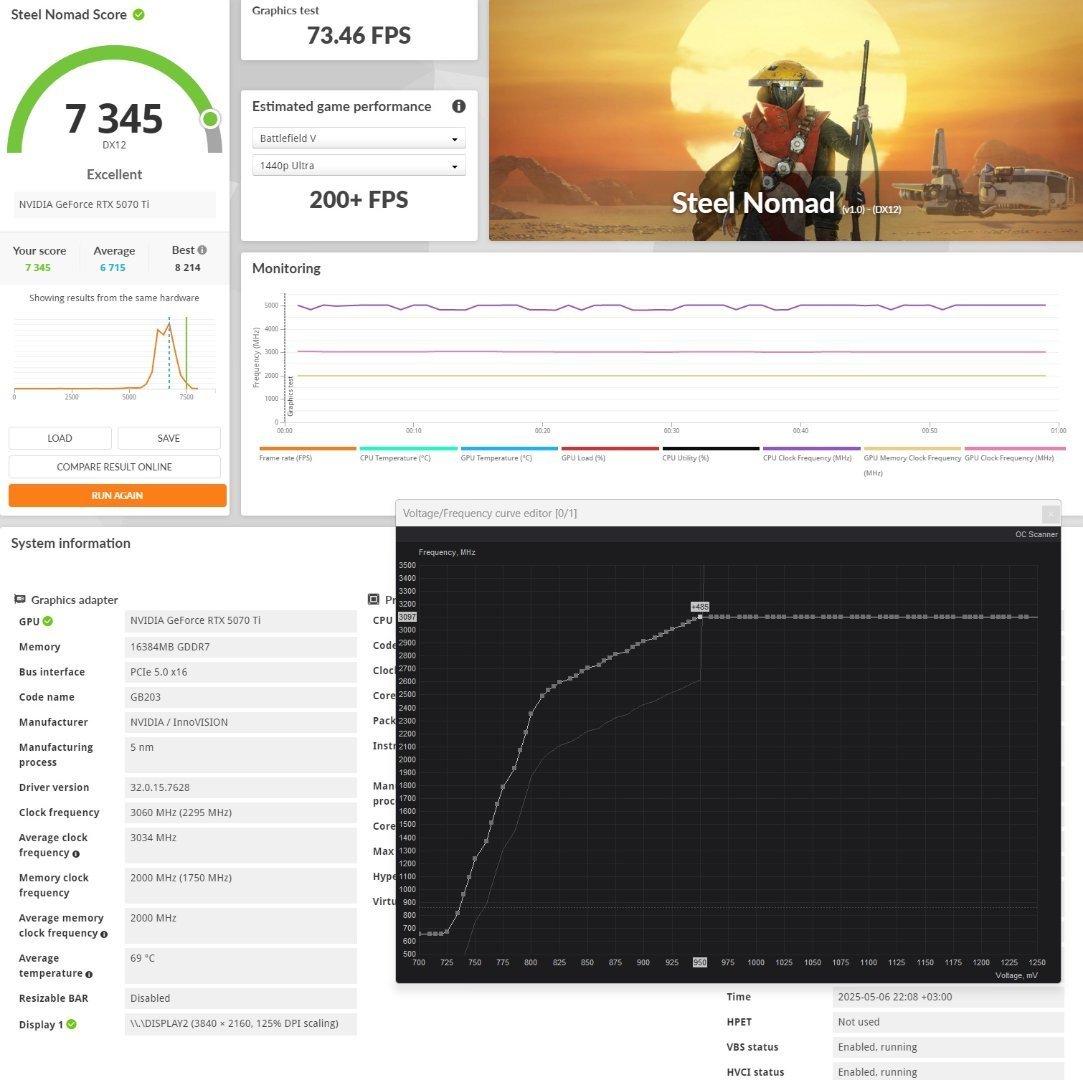Click the DISPLAY2 3840 × 2160 value
The image size is (1083, 1080).
(240, 1023)
